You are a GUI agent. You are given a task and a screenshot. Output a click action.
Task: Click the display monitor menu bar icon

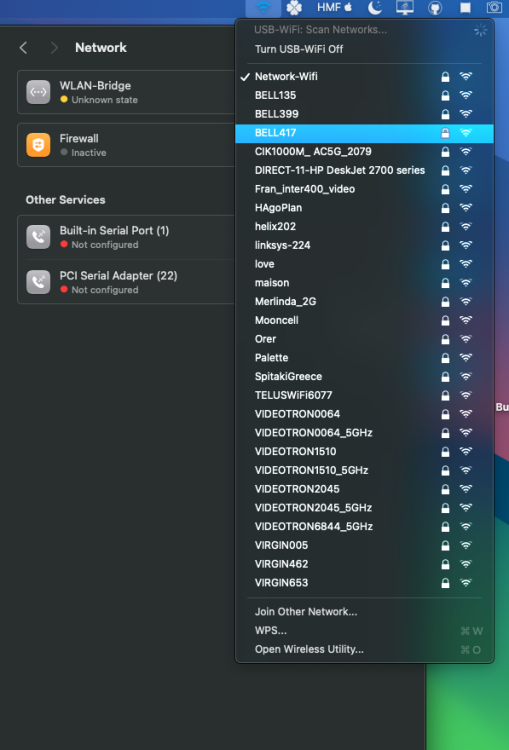[405, 7]
